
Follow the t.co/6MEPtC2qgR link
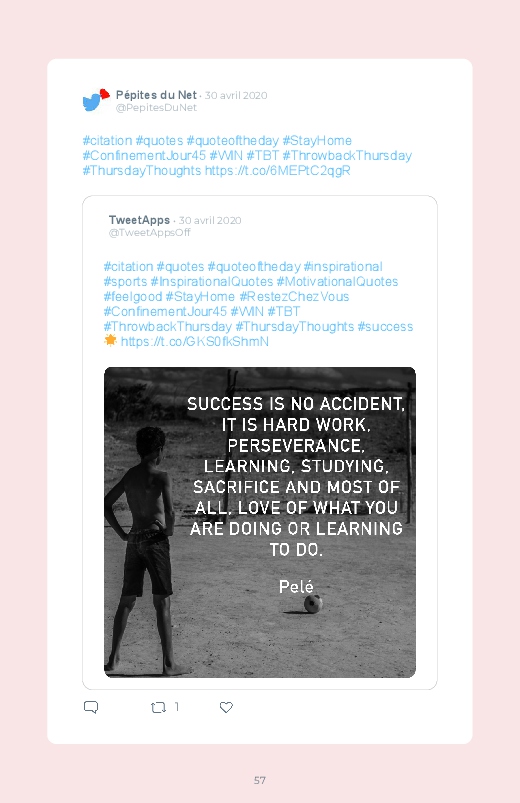[278, 171]
